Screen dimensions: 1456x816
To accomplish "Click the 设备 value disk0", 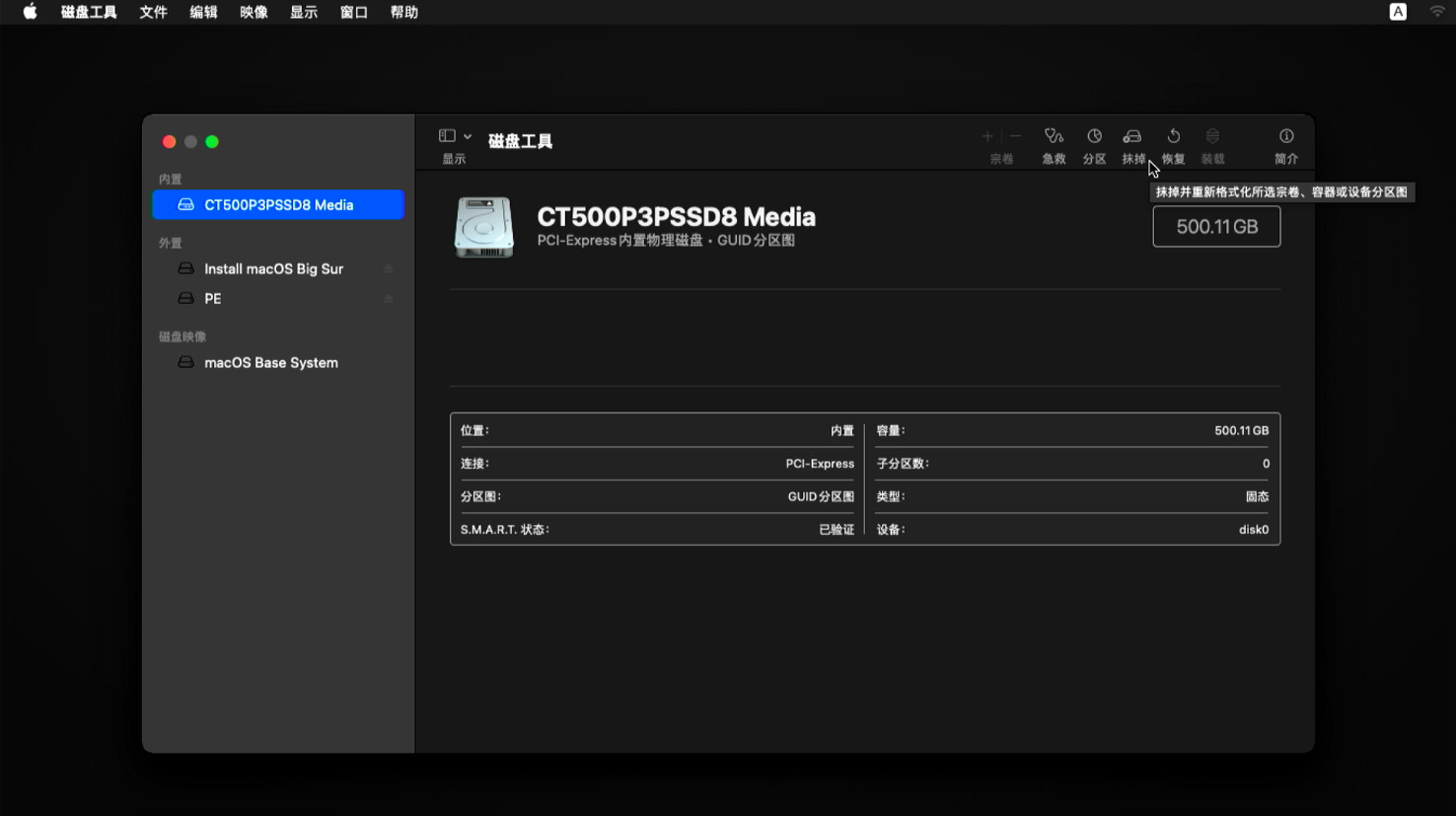I will tap(1254, 530).
